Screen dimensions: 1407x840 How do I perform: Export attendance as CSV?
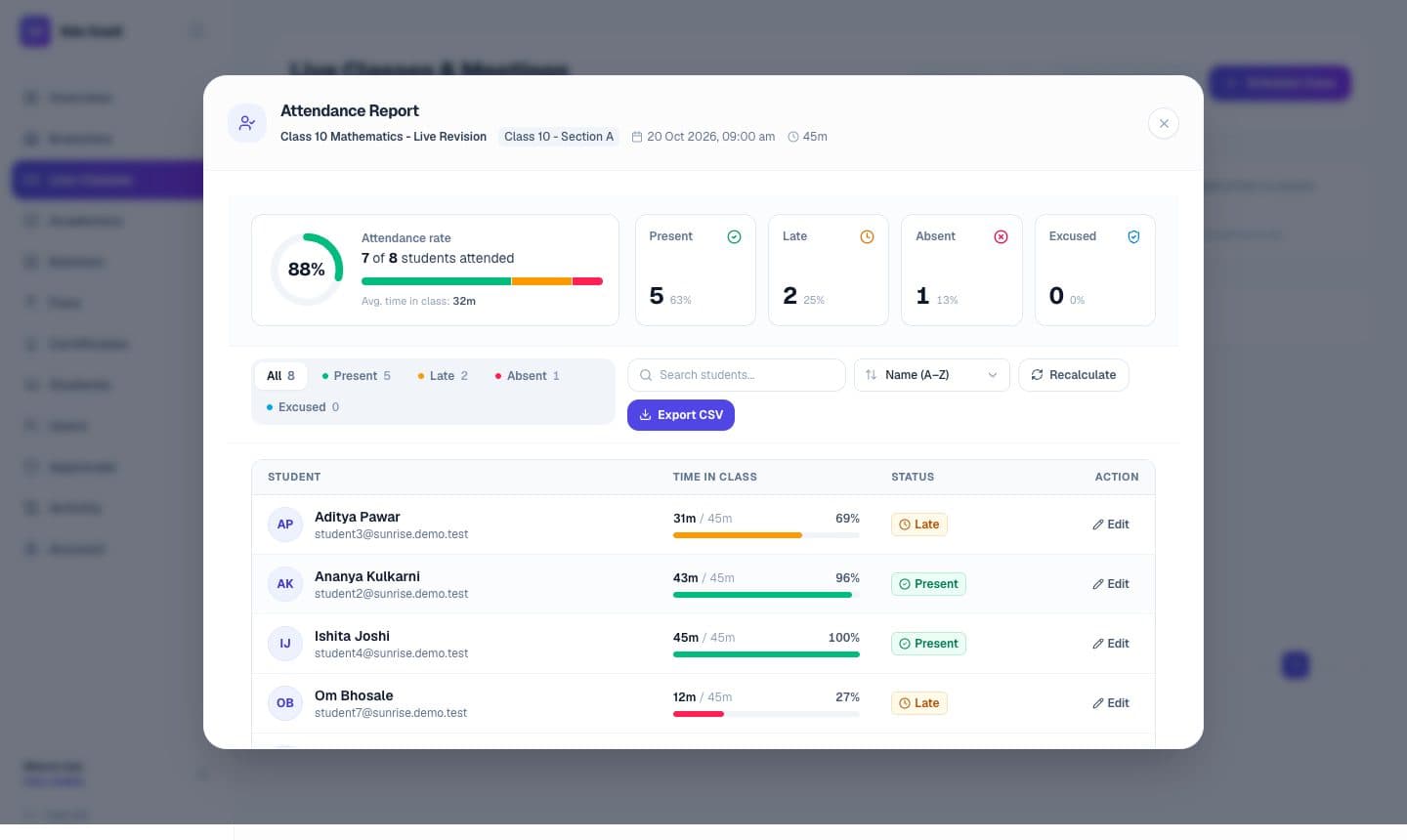[x=681, y=415]
